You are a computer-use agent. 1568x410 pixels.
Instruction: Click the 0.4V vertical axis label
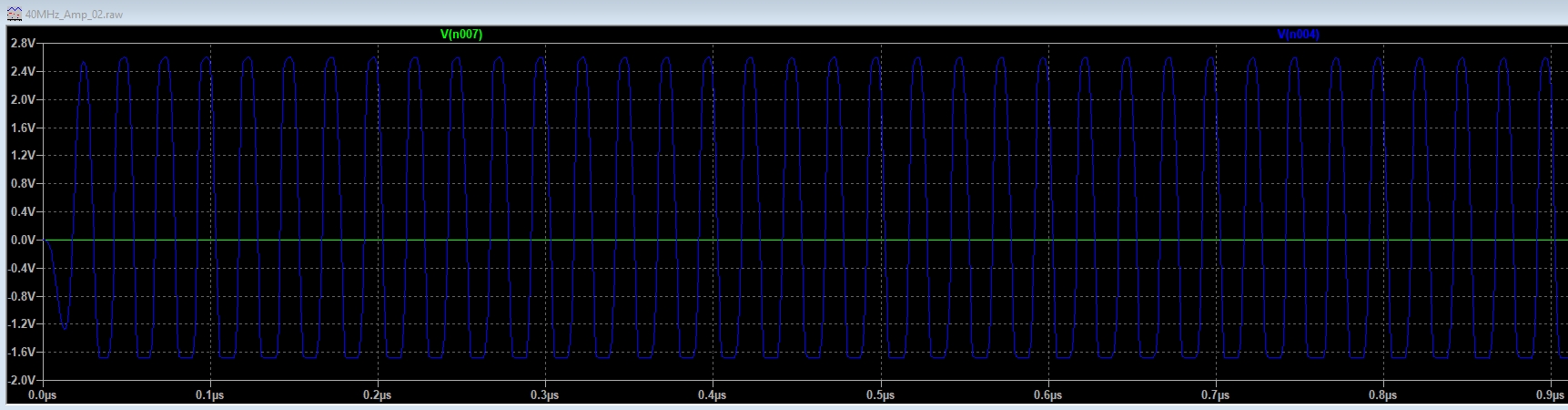[23, 212]
